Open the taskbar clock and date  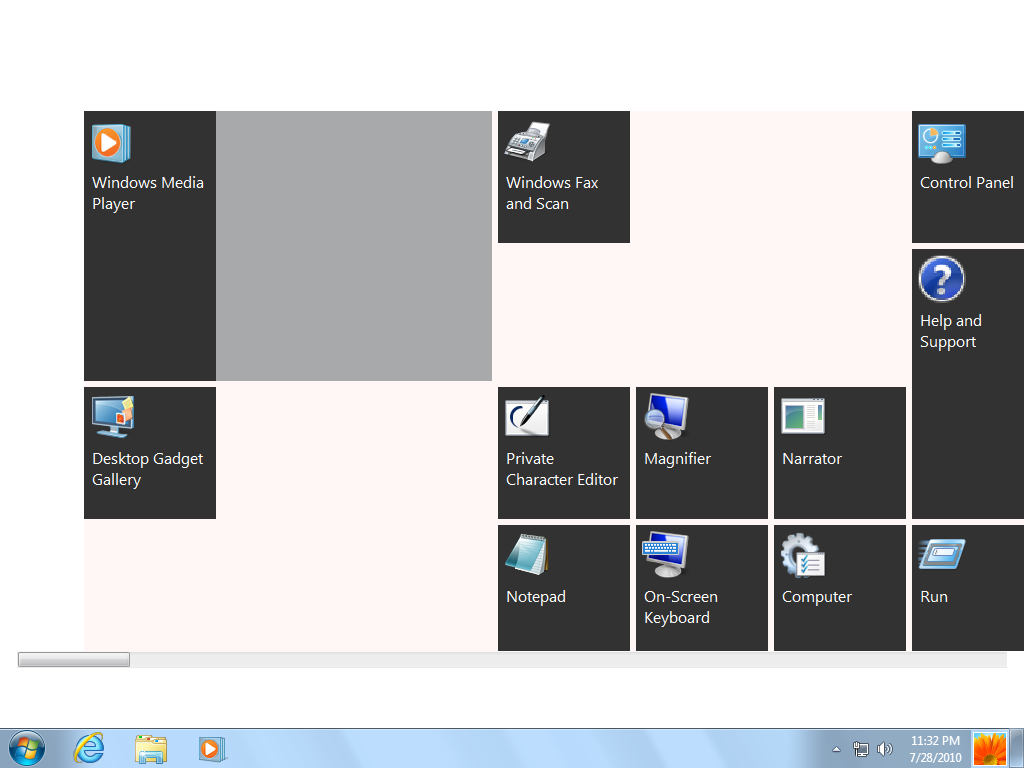coord(935,749)
